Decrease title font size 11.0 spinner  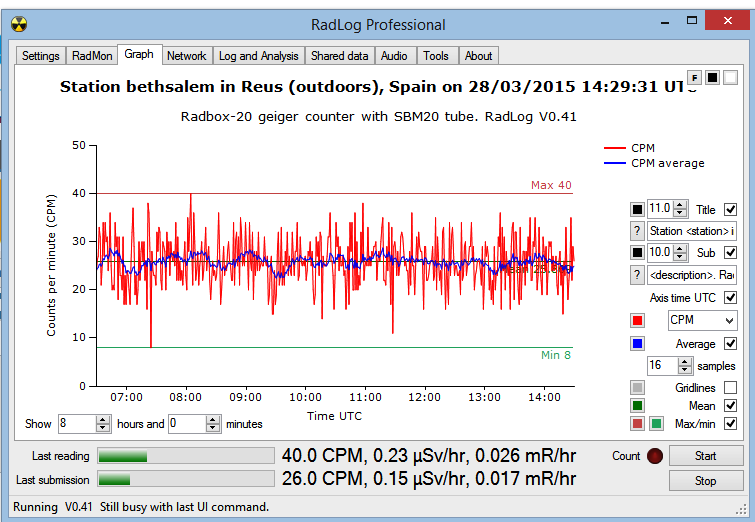[680, 213]
